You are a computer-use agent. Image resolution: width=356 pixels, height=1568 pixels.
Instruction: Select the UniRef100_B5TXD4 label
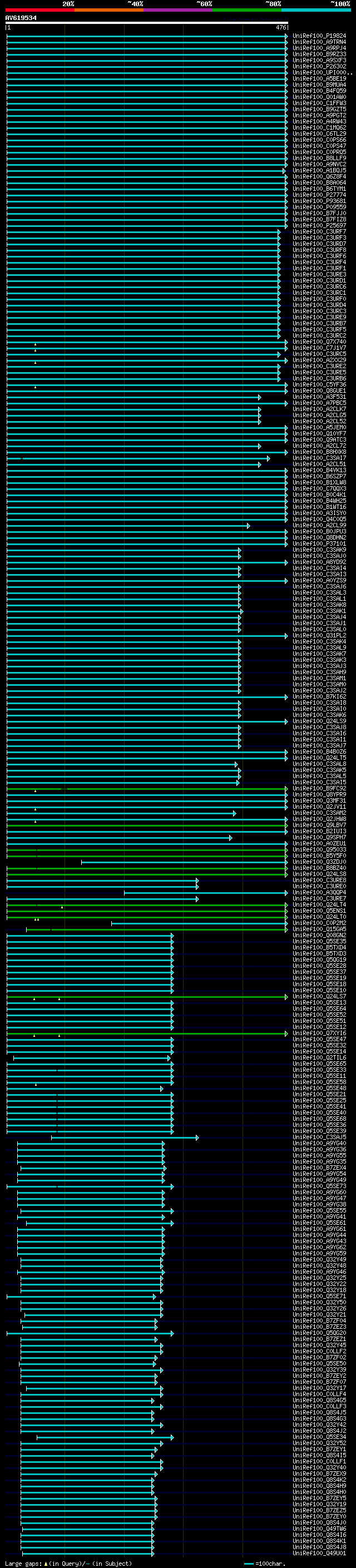click(x=319, y=947)
